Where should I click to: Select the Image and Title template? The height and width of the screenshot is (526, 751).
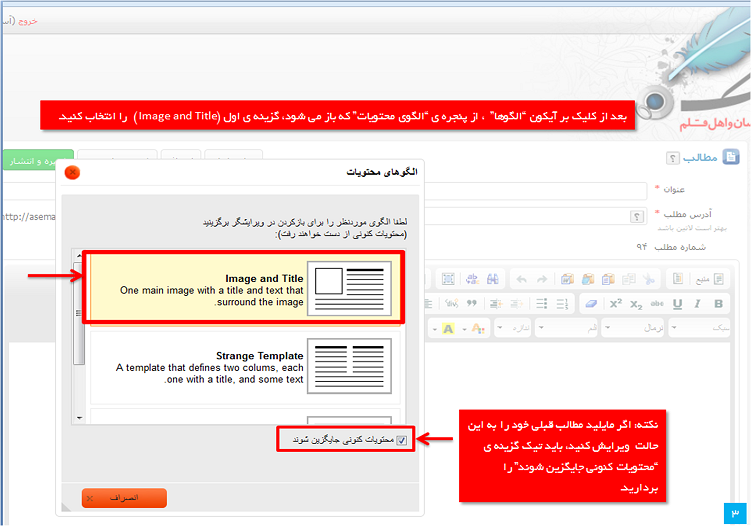tap(245, 287)
